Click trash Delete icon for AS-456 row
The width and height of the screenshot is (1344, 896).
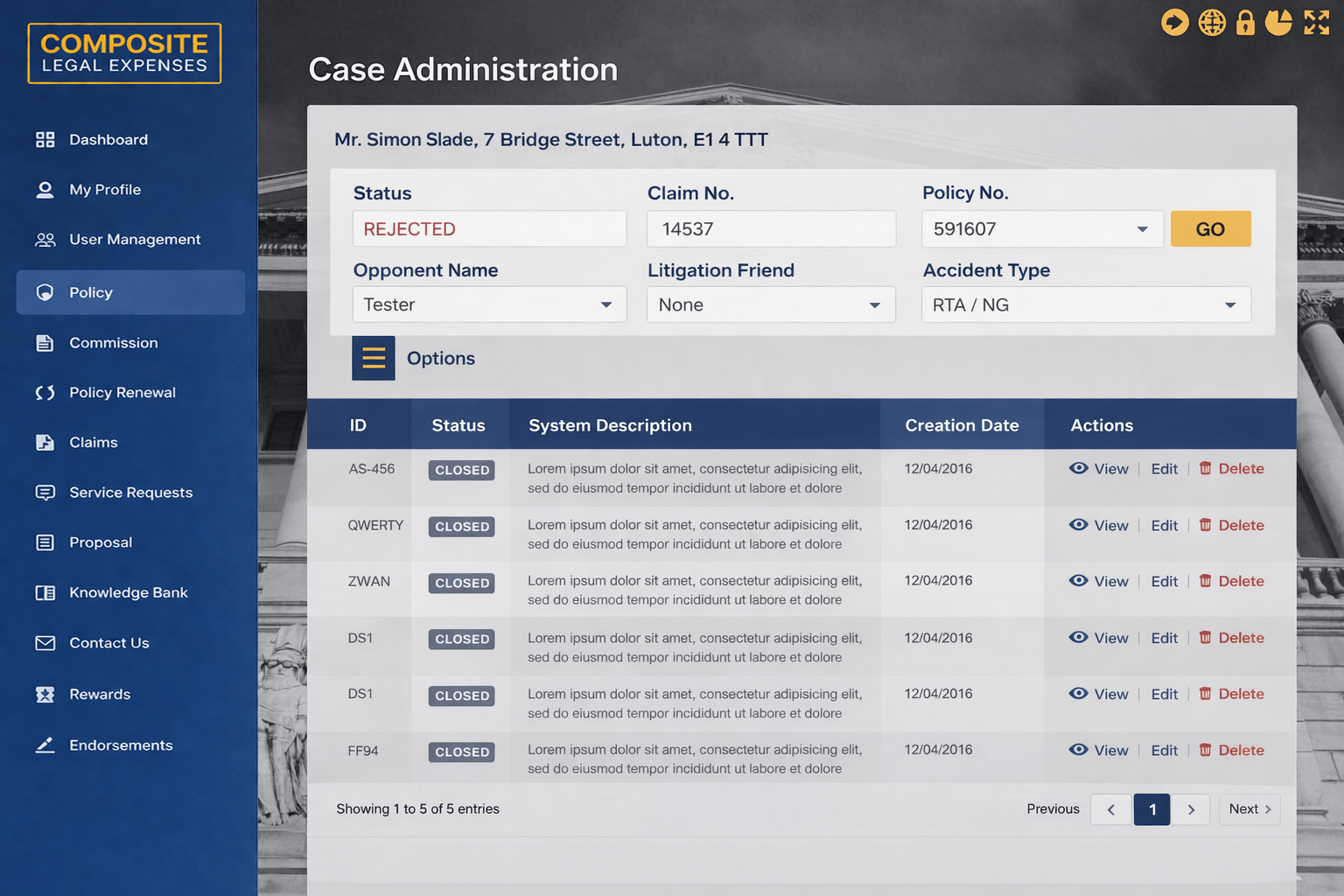[x=1205, y=468]
